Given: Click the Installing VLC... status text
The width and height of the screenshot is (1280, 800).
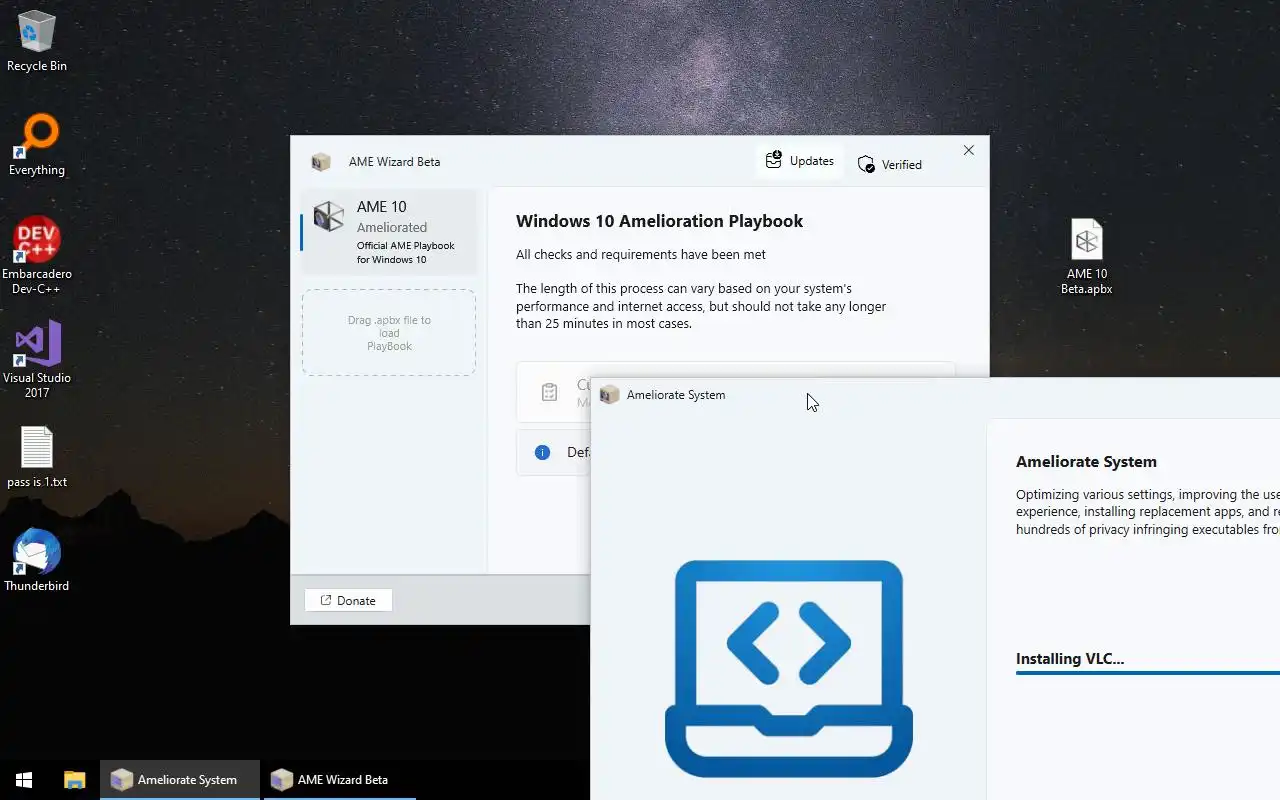Looking at the screenshot, I should click(x=1070, y=659).
